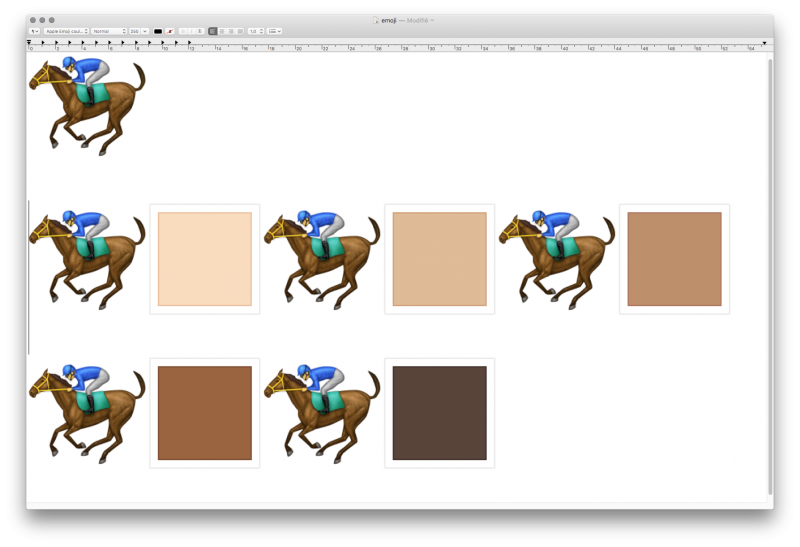Viewport: 800px width, 547px height.
Task: Click the horse racing emoji in first row
Action: (87, 106)
